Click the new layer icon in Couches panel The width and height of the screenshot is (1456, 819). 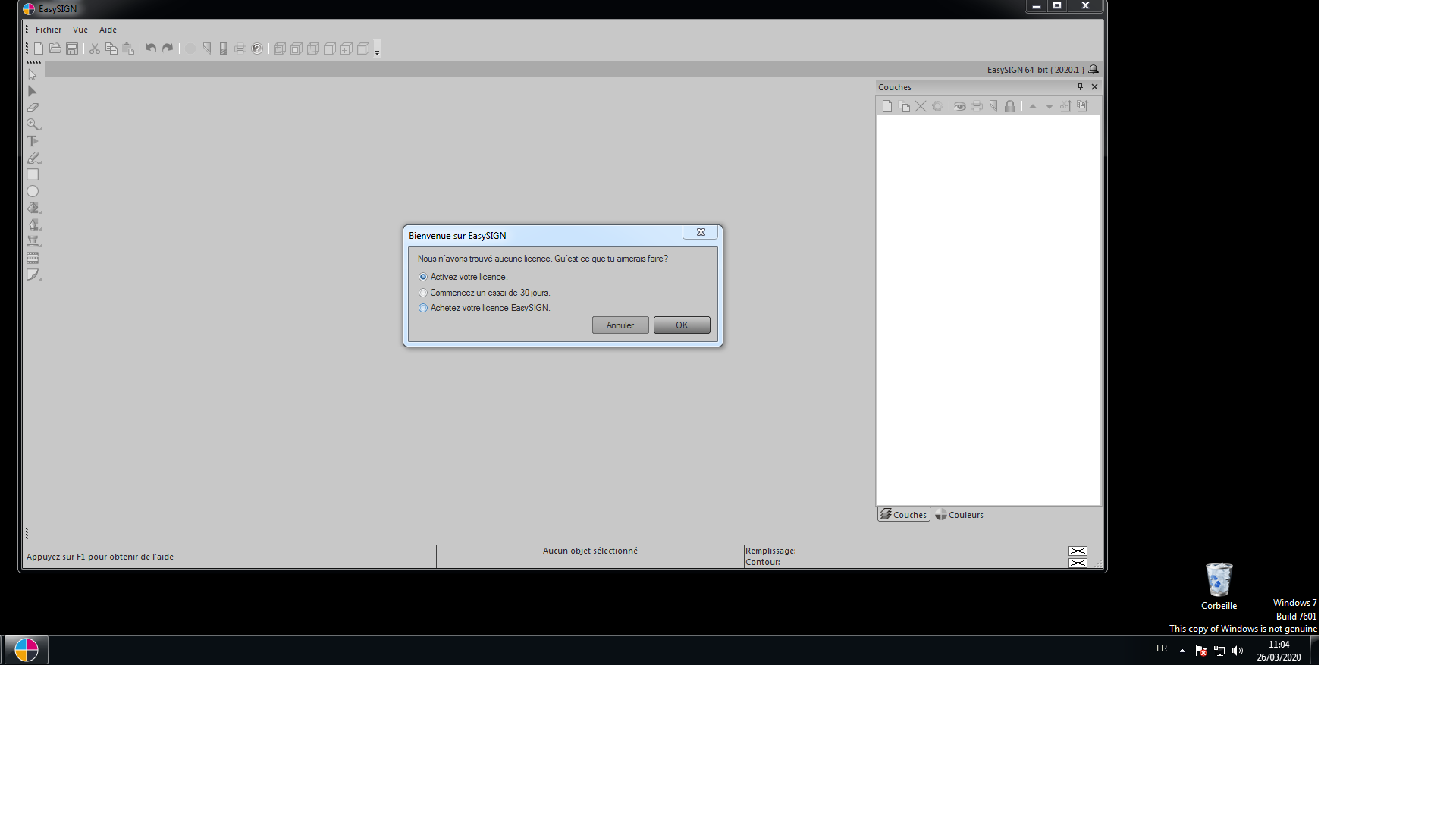[887, 106]
